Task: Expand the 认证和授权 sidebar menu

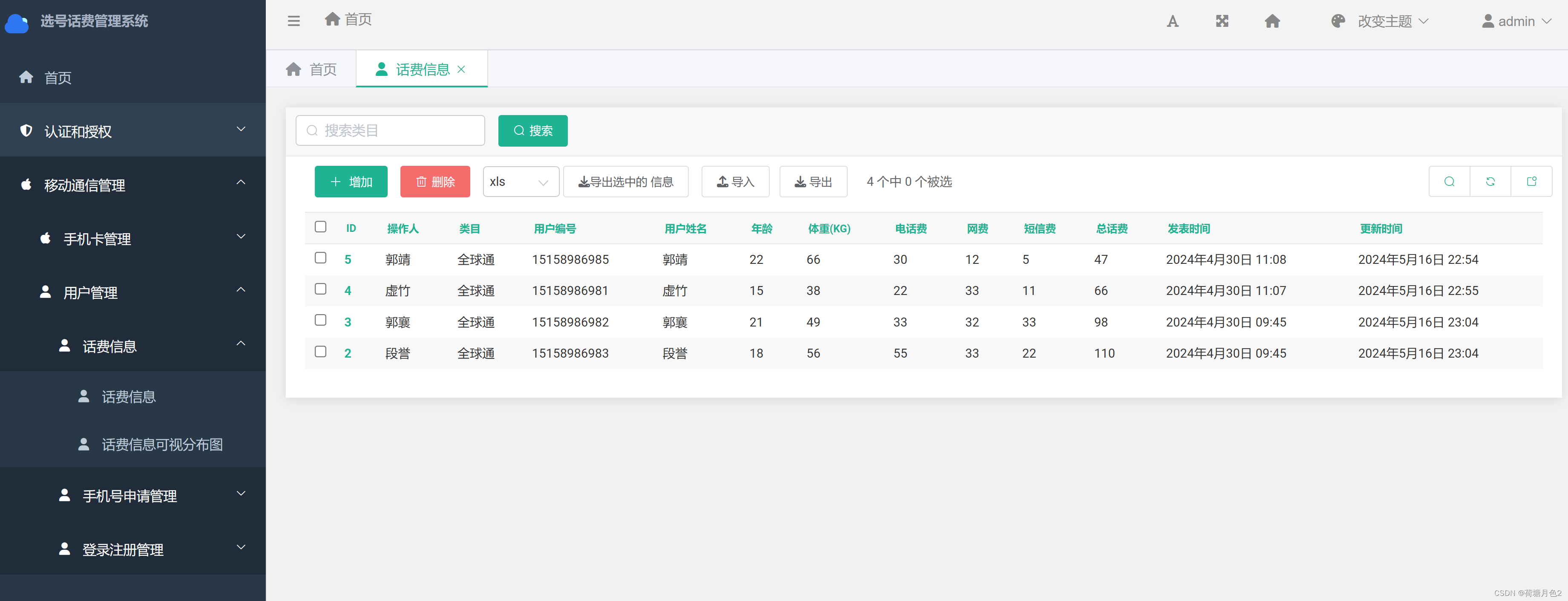Action: 241,129
